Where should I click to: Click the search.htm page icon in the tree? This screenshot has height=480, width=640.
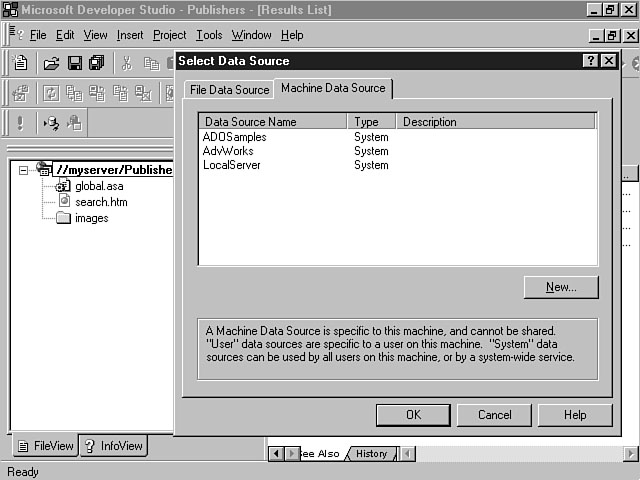coord(64,201)
